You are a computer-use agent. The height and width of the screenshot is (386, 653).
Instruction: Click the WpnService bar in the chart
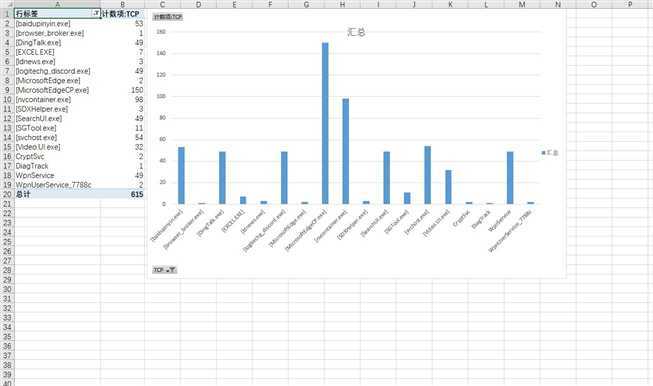pos(510,178)
